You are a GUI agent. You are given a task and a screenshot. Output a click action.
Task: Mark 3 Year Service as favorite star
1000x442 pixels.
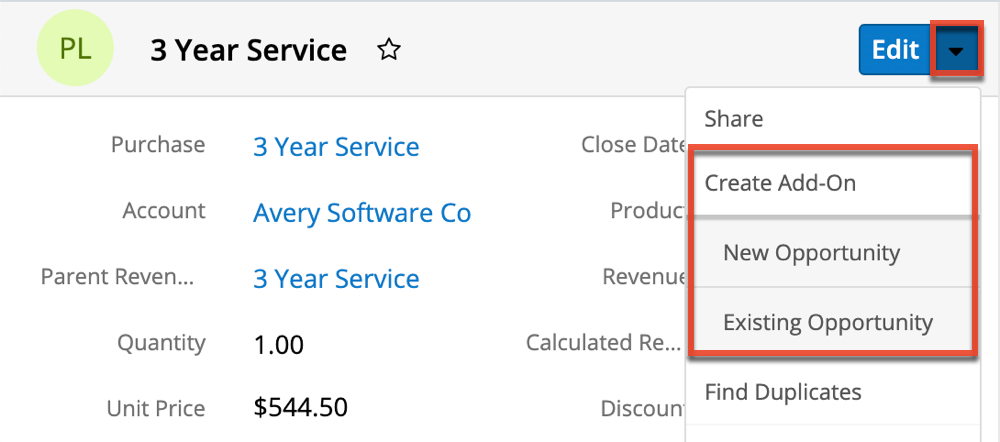click(389, 50)
